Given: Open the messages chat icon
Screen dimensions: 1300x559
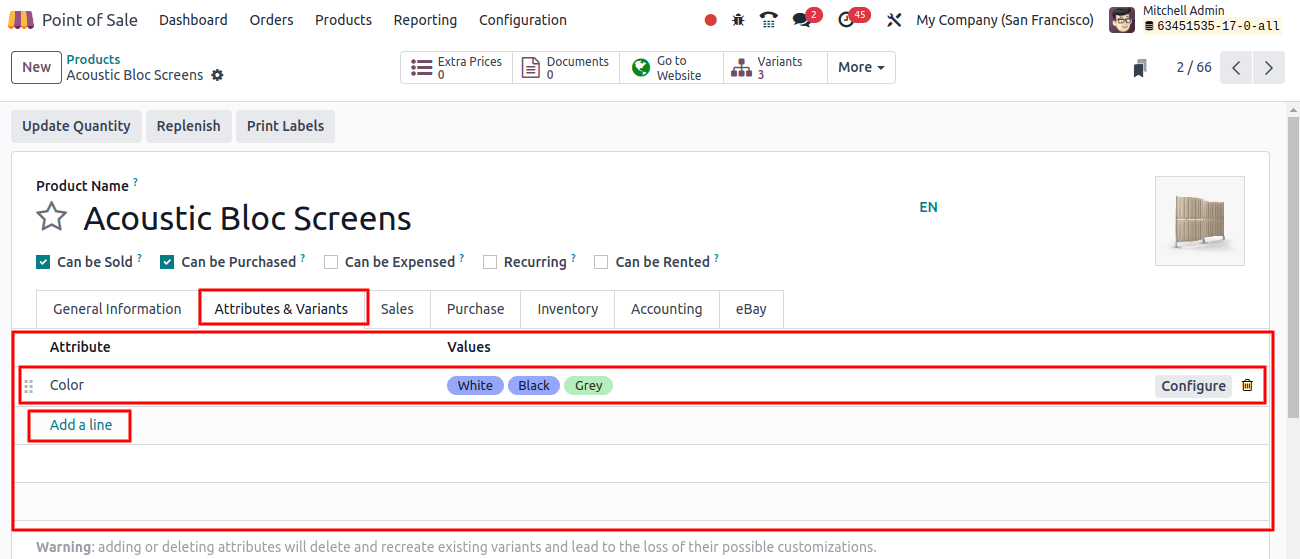Looking at the screenshot, I should [801, 20].
